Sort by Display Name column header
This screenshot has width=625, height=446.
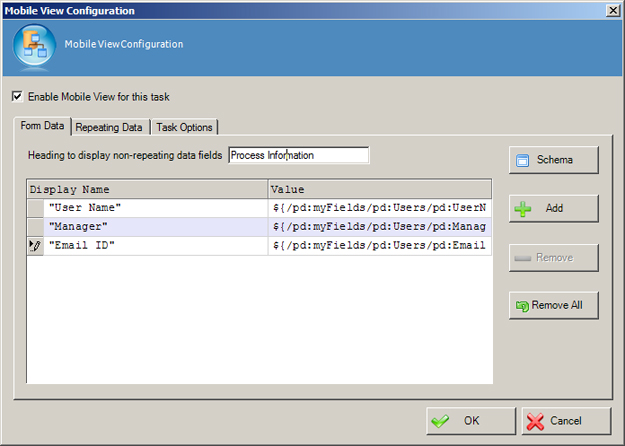[x=147, y=189]
